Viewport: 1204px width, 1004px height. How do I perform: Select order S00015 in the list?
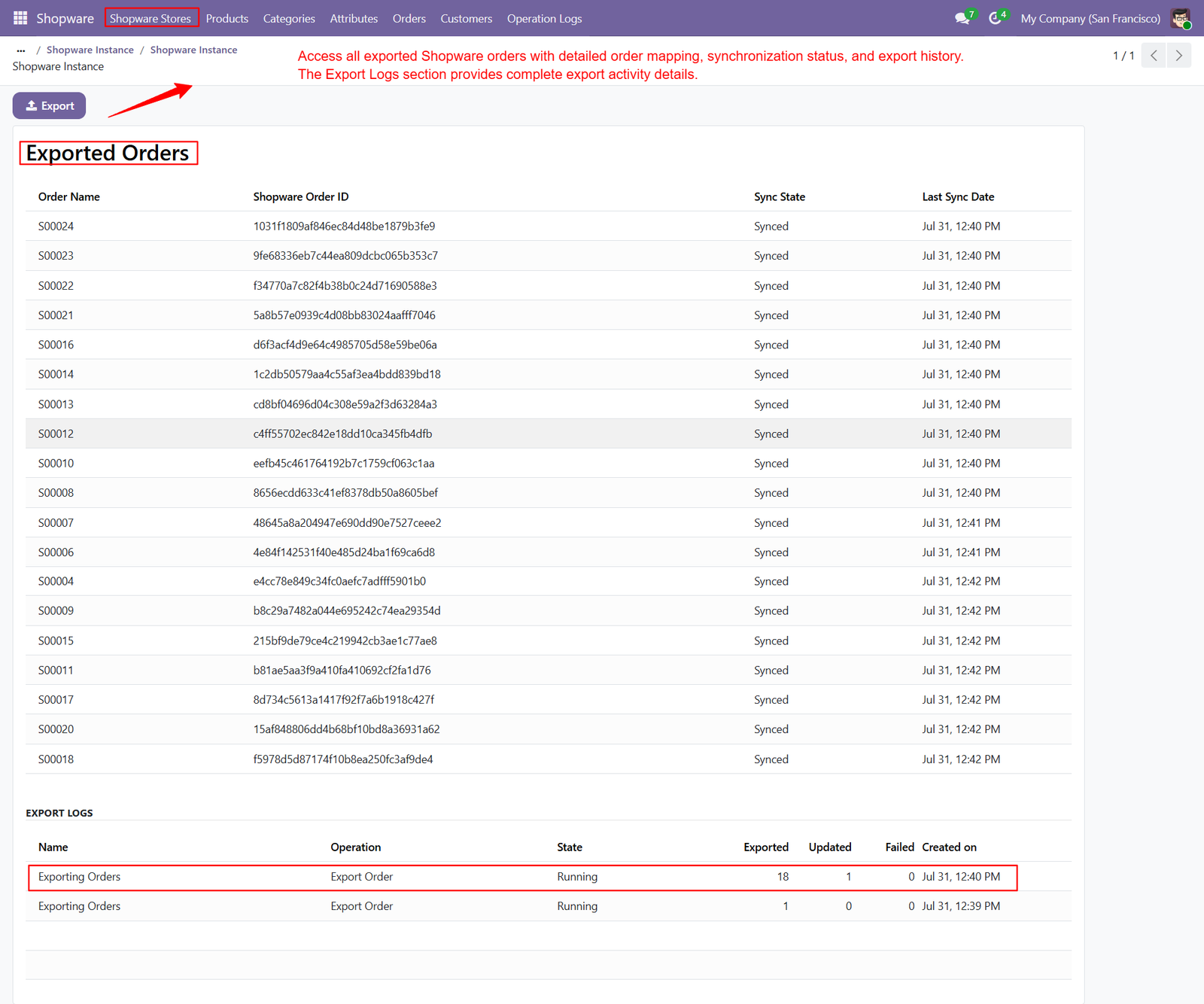click(549, 640)
